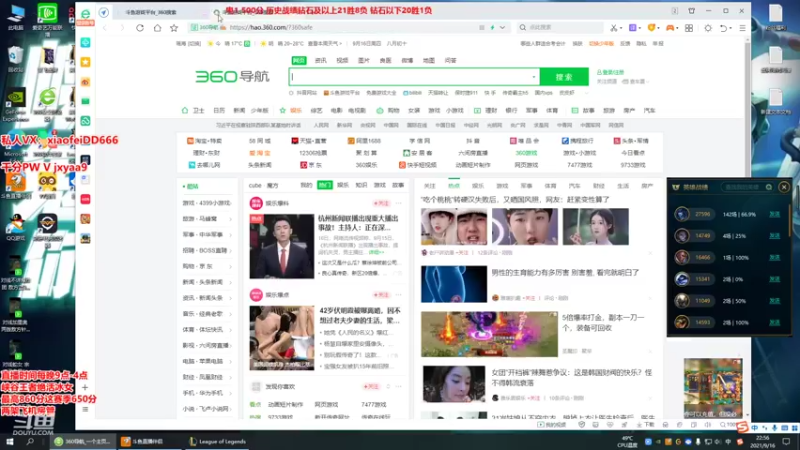Open the Weibo eye sidebar icon
This screenshot has height=450, width=800.
point(85,82)
